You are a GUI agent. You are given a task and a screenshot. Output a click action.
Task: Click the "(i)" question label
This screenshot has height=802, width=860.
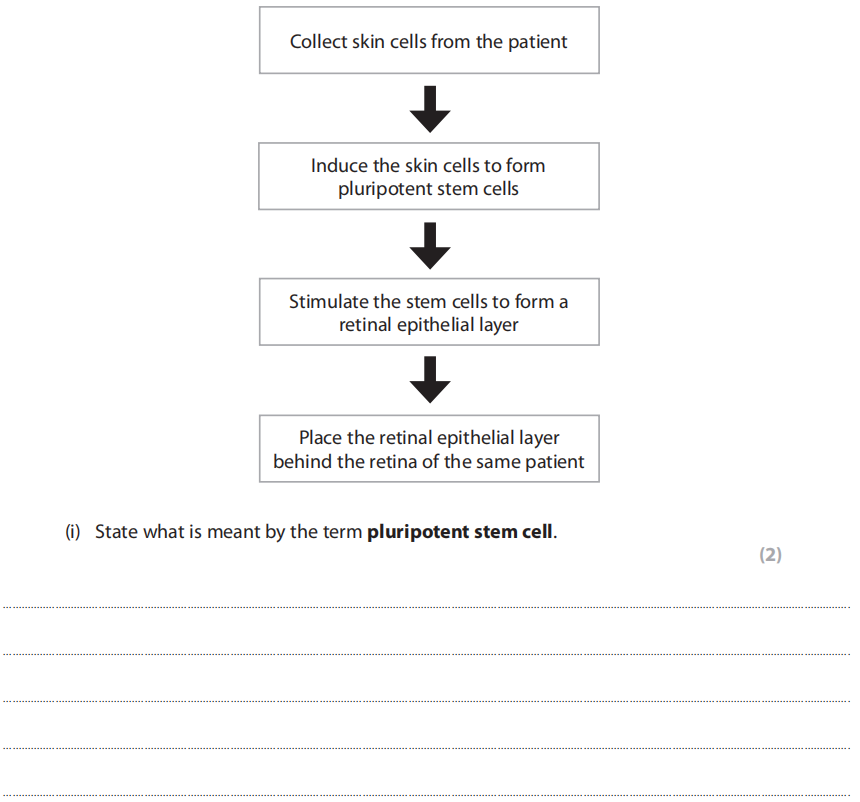(x=73, y=532)
